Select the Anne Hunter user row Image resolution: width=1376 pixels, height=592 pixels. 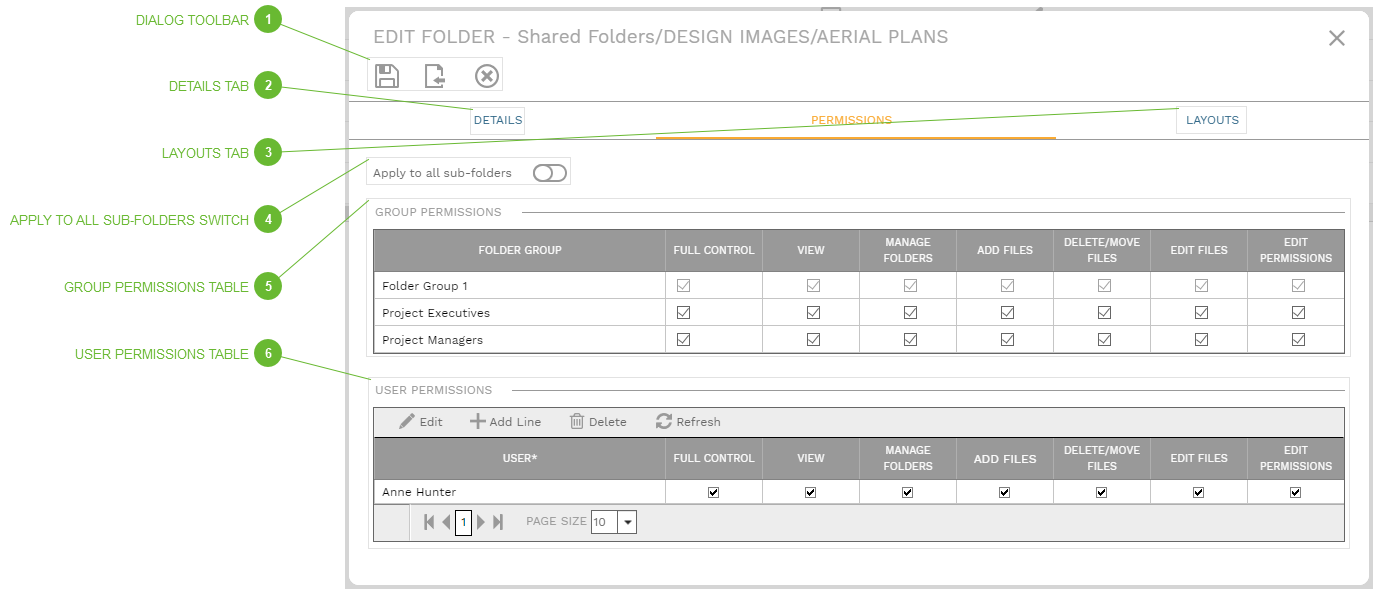tap(419, 492)
